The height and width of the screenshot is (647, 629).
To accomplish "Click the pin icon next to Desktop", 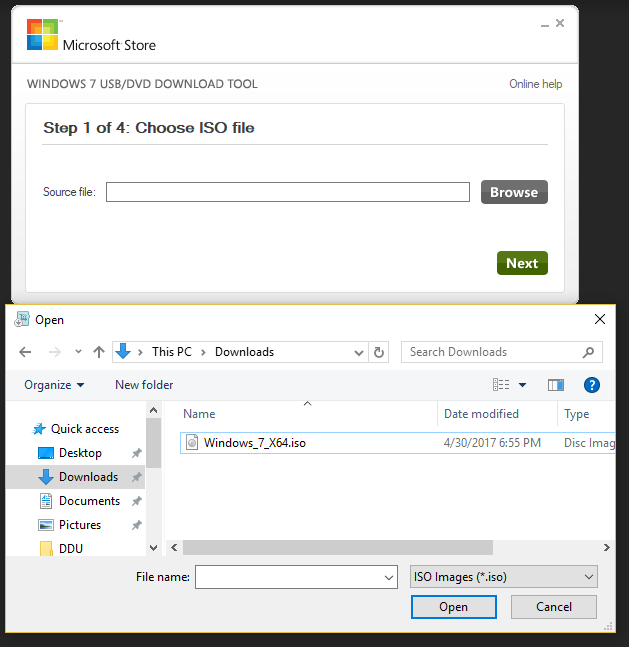I will [x=137, y=453].
